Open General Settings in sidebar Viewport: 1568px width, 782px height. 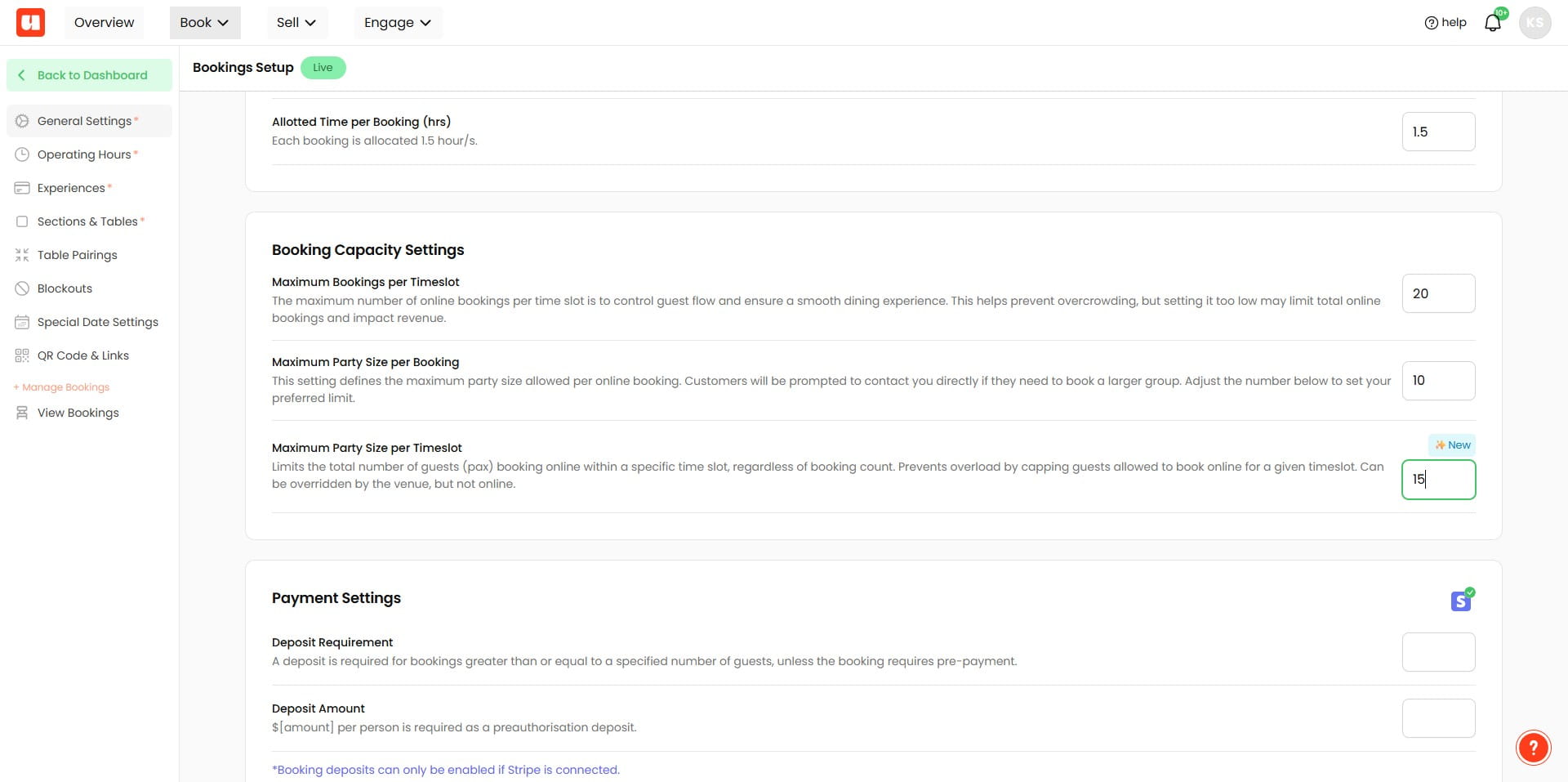click(x=89, y=121)
